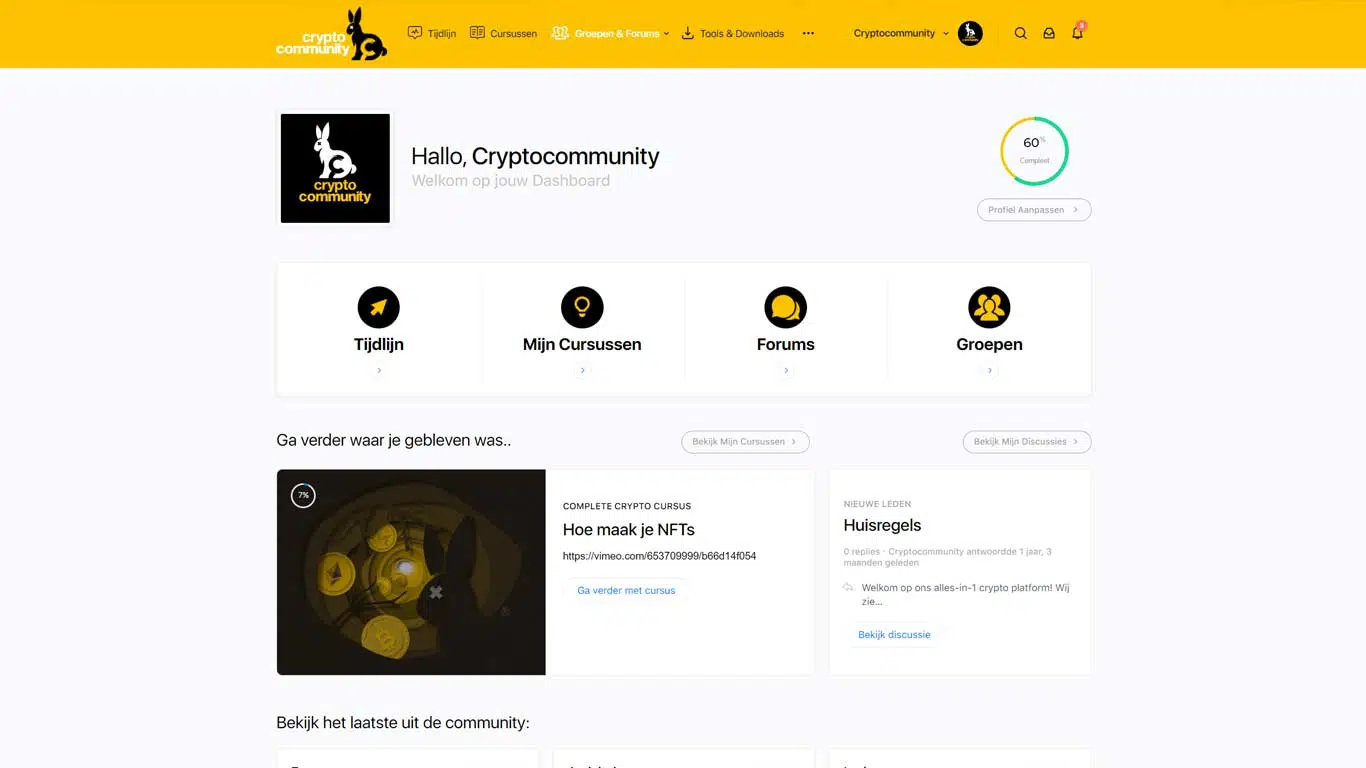1366x768 pixels.
Task: Click the Mijn Cursussen lightbulb icon
Action: click(x=582, y=307)
